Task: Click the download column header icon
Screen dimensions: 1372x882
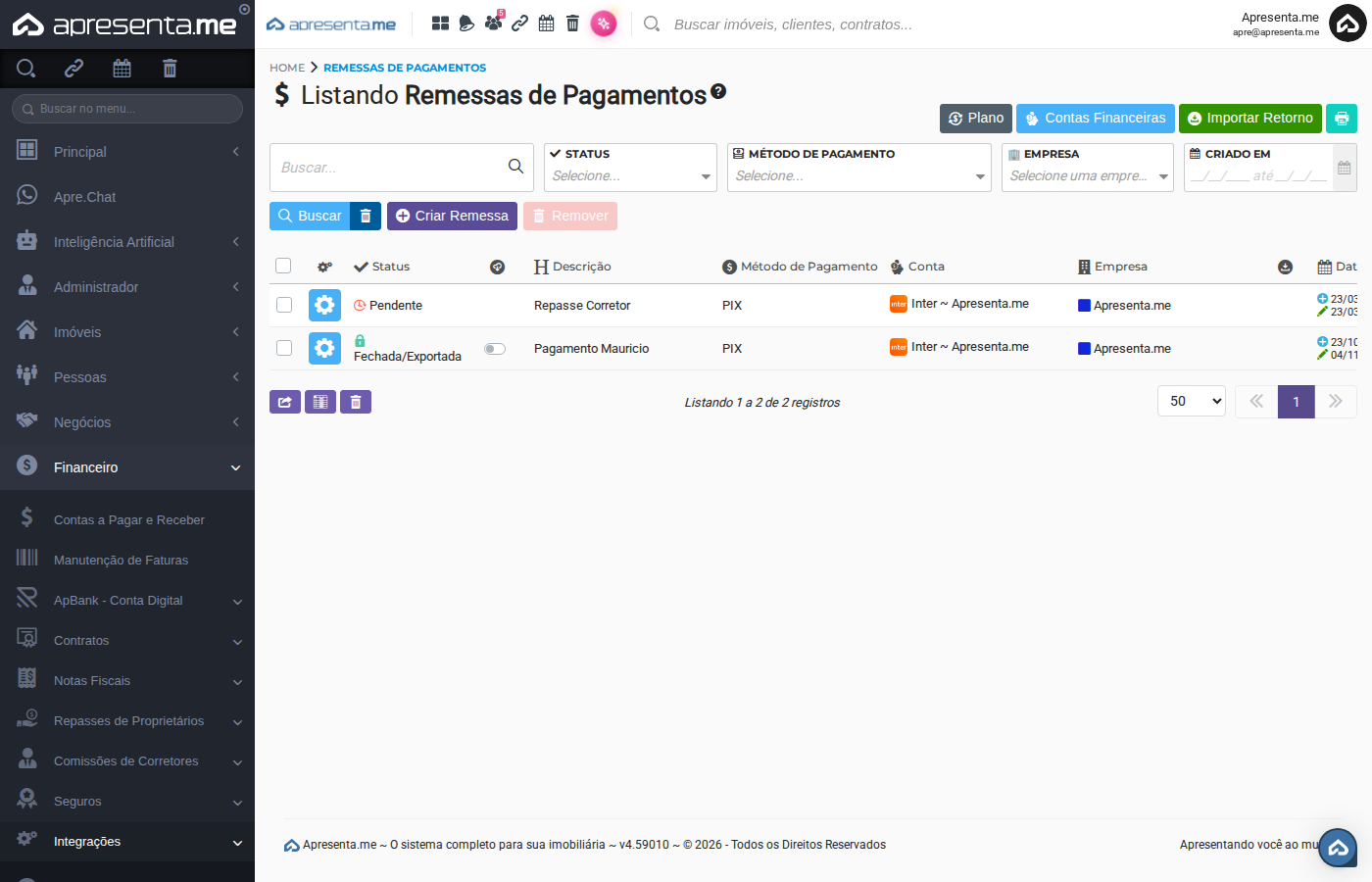Action: click(1285, 267)
